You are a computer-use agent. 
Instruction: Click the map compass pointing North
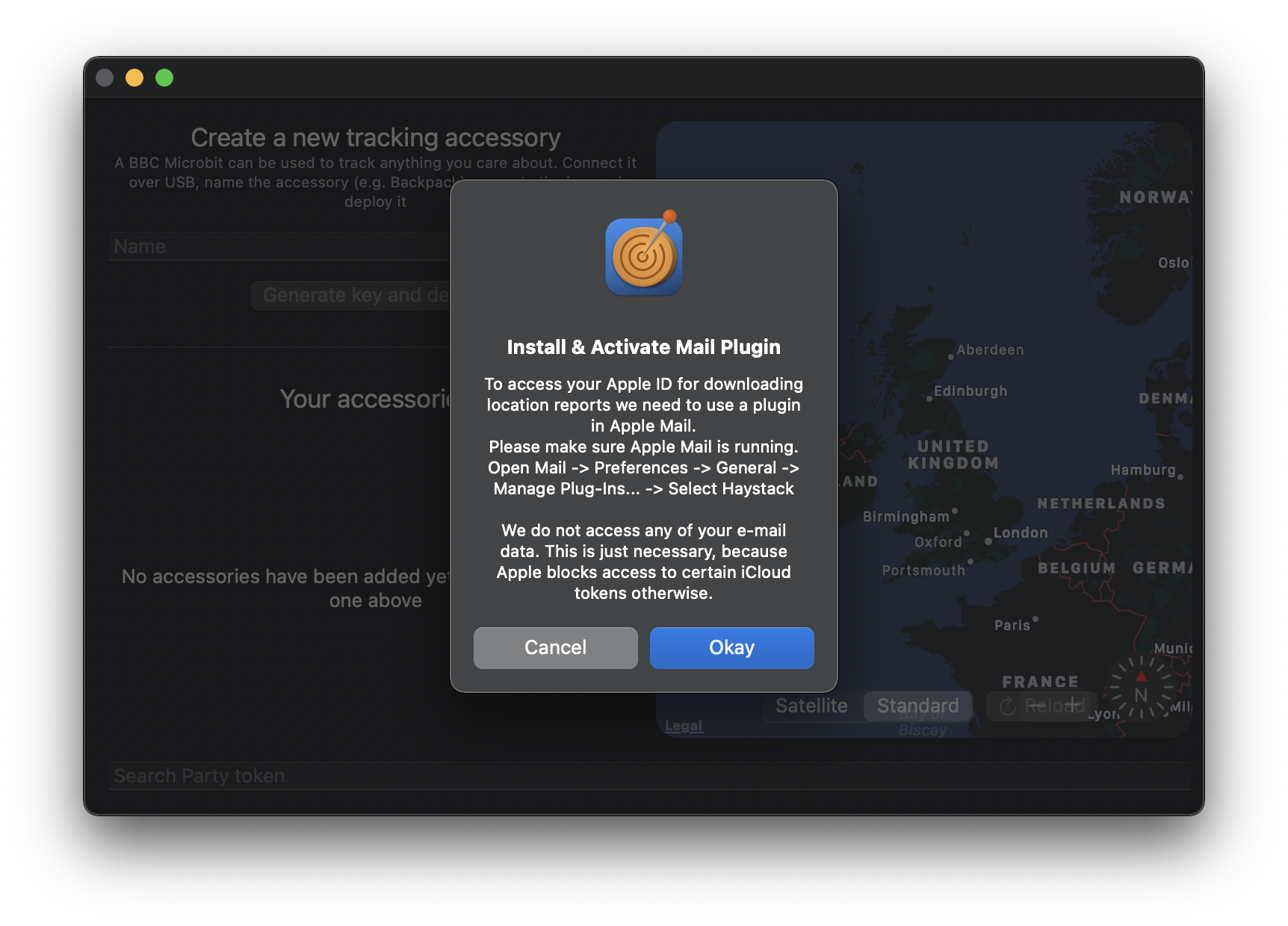1141,688
